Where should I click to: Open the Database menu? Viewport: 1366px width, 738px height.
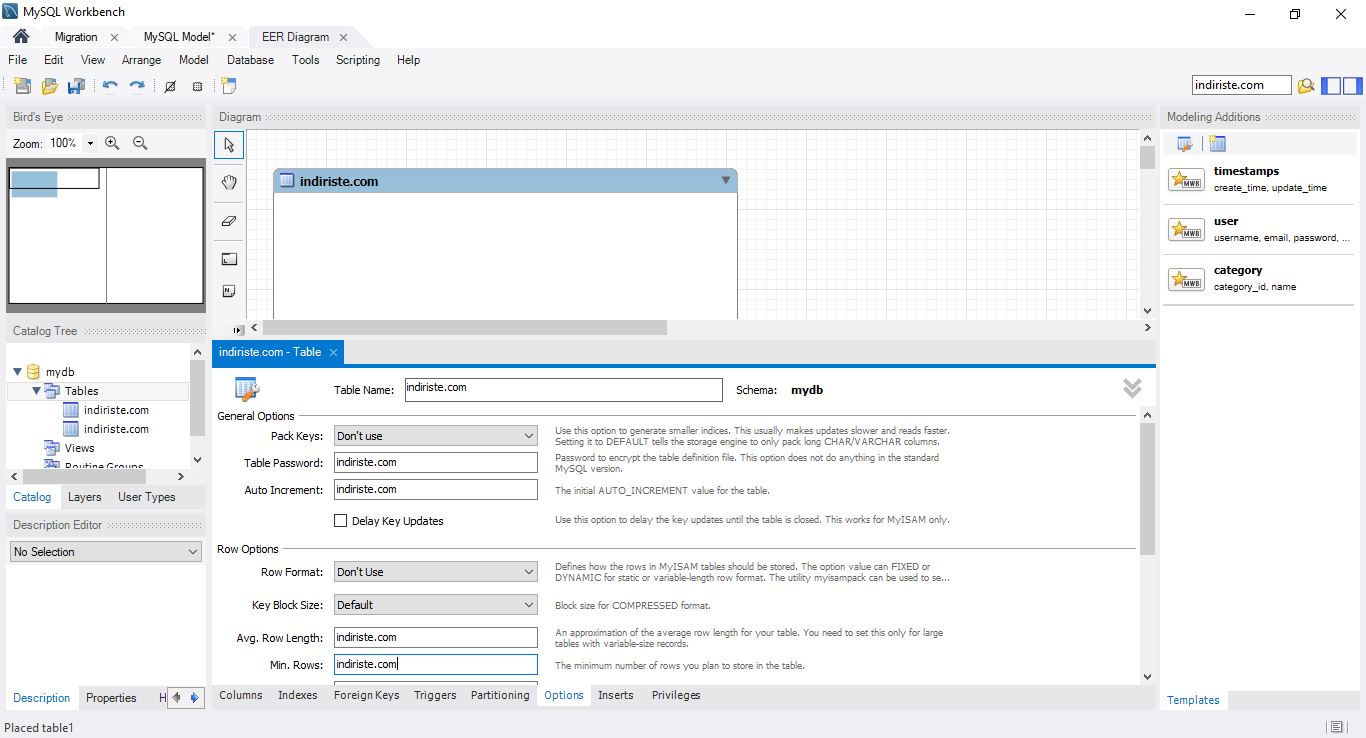pyautogui.click(x=250, y=60)
